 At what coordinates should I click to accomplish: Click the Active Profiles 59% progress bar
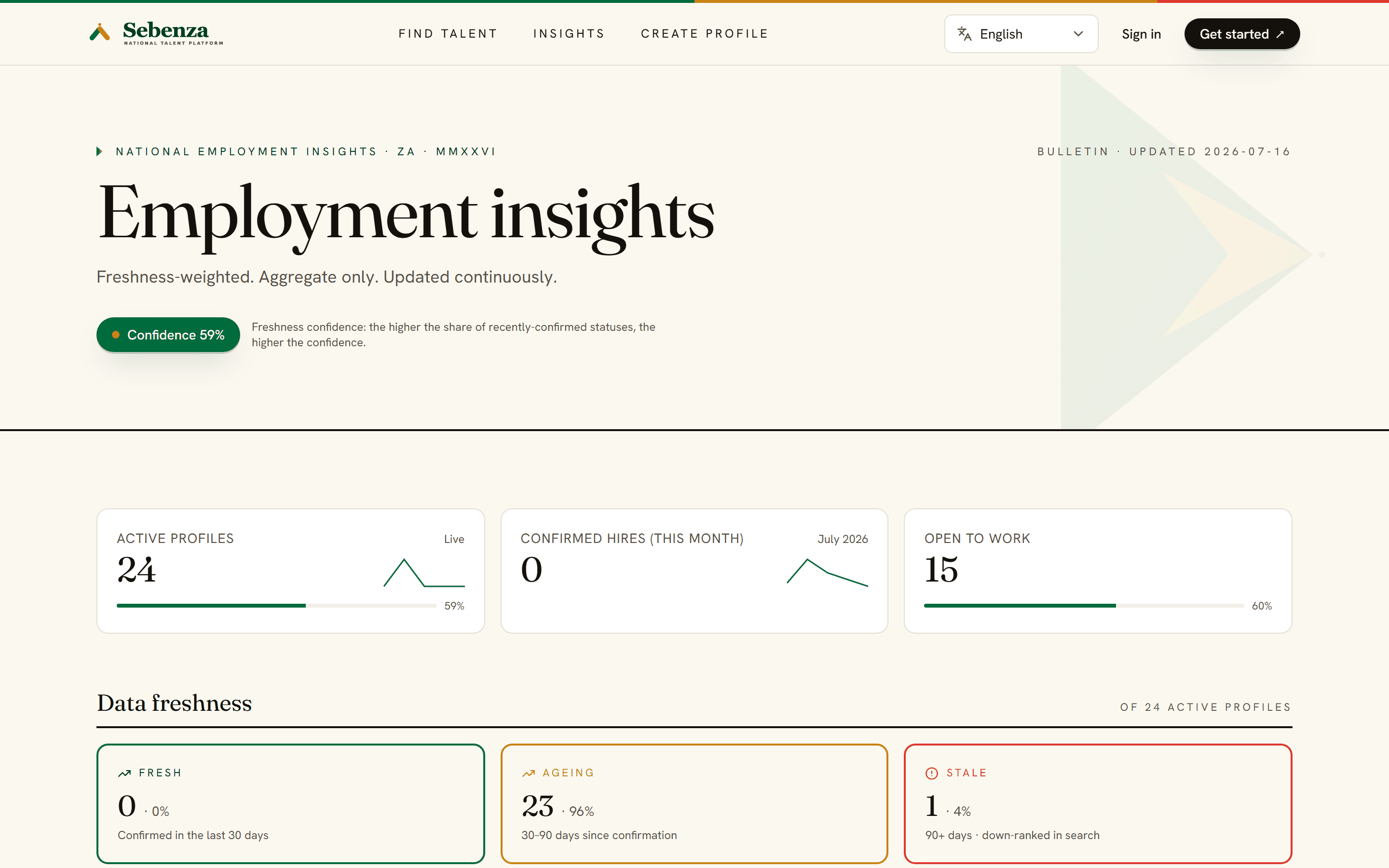[276, 606]
